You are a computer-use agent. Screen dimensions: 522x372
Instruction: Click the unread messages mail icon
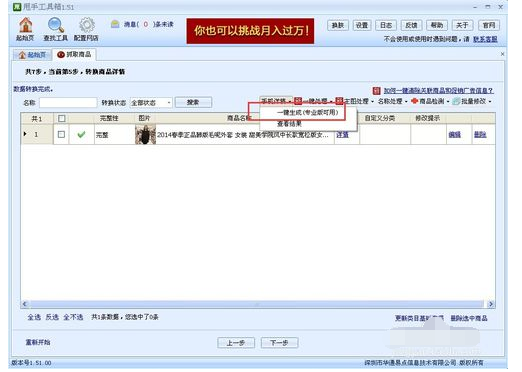[115, 24]
